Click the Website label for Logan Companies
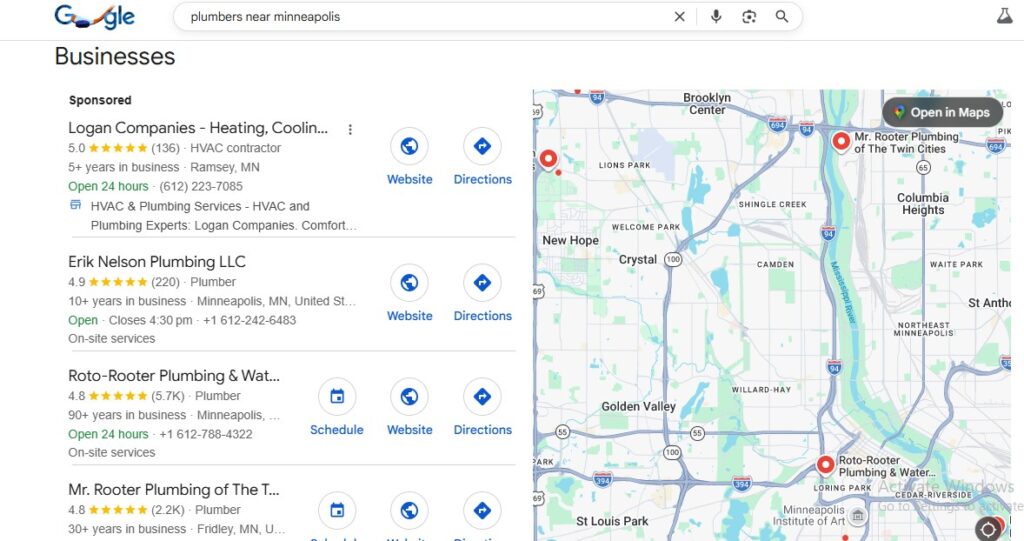 point(409,179)
